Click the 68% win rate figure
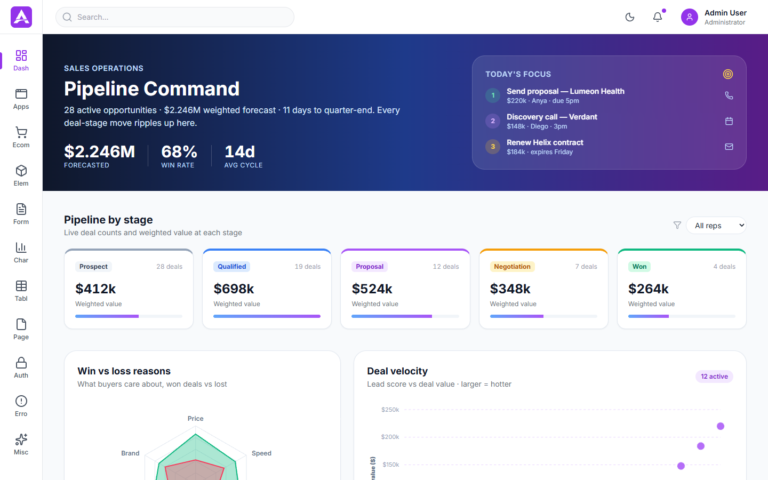768x480 pixels. pyautogui.click(x=179, y=152)
